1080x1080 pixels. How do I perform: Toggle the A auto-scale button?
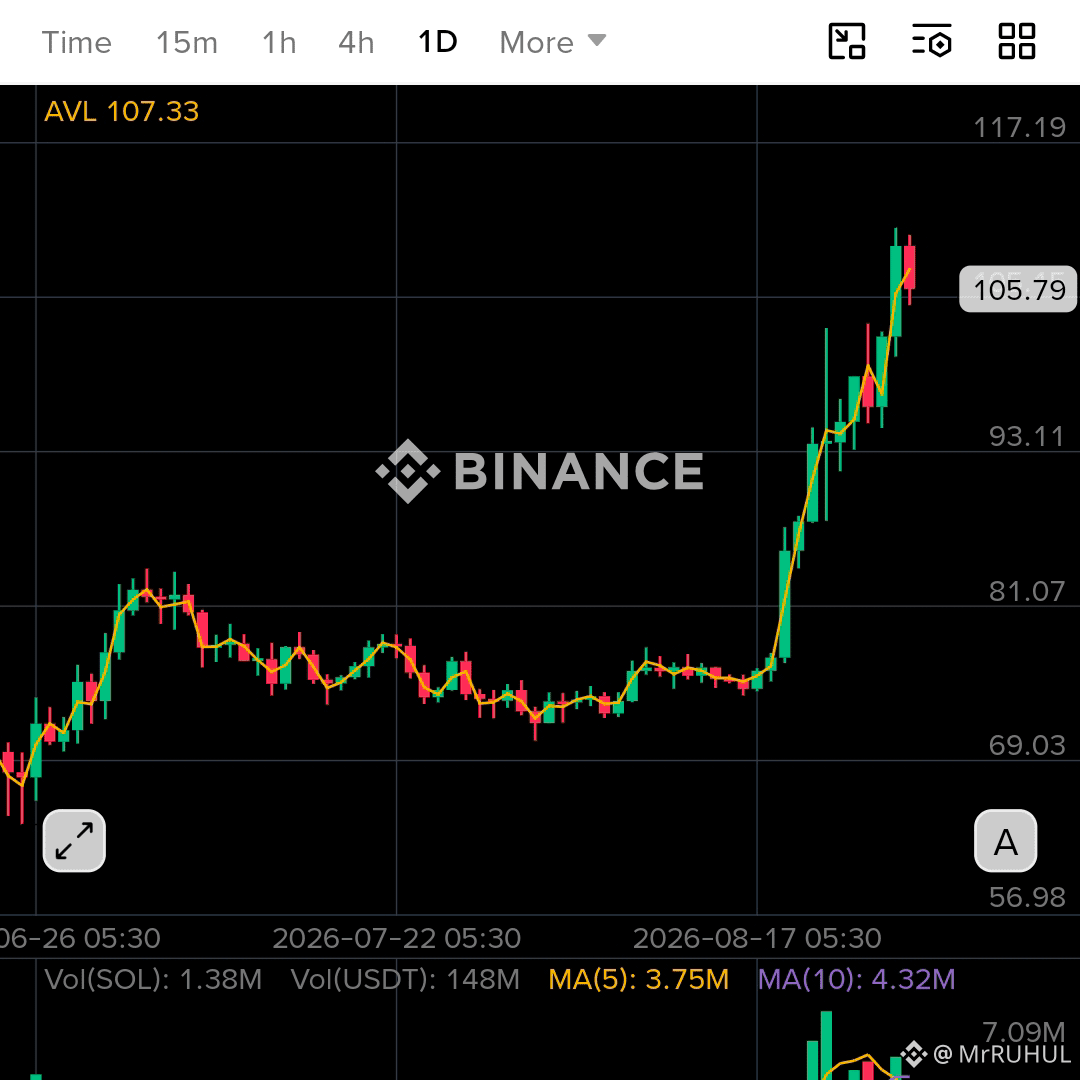pos(1006,840)
